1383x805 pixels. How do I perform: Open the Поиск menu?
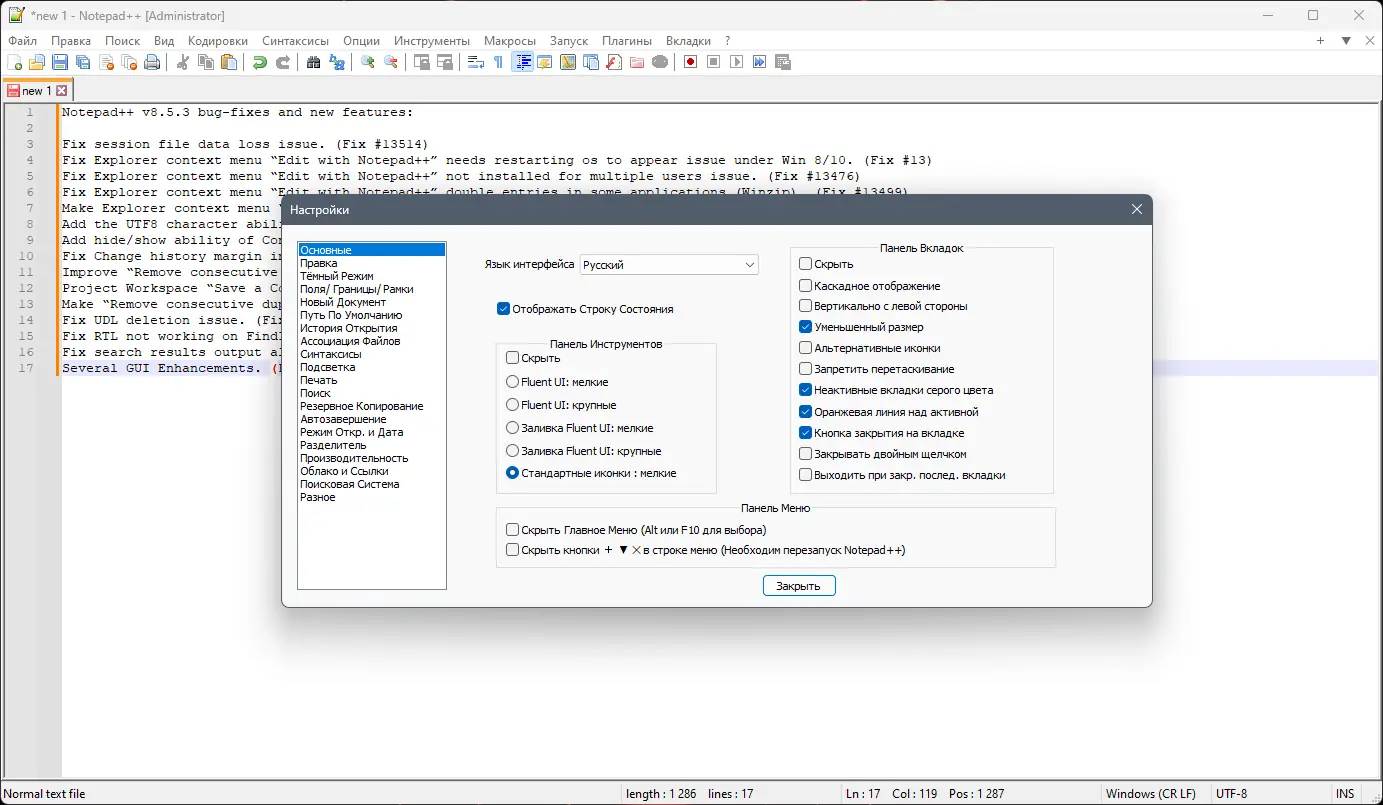coord(122,41)
